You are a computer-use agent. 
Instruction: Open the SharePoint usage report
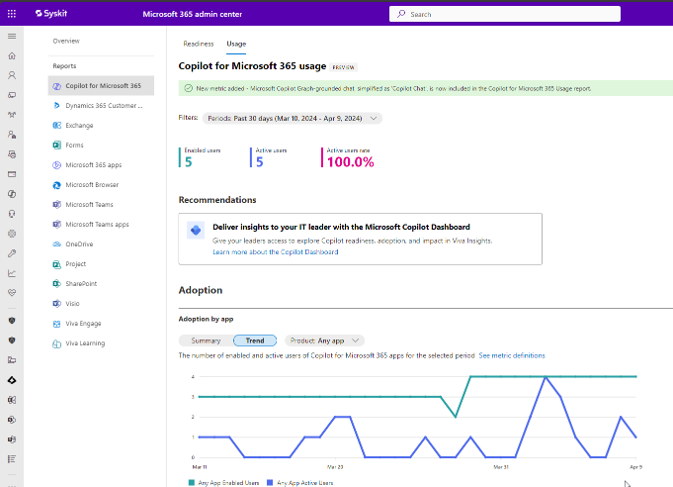coord(81,284)
